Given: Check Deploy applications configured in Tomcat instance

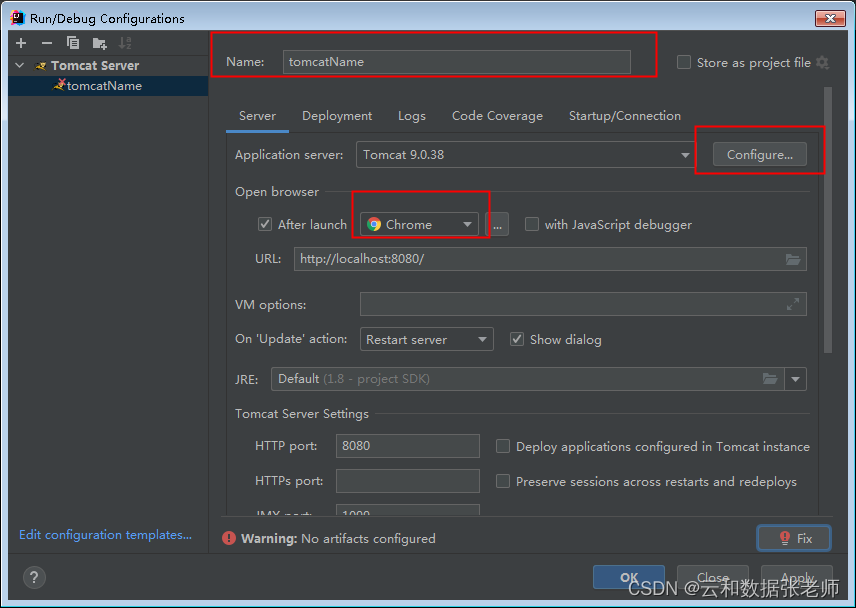Looking at the screenshot, I should (503, 446).
